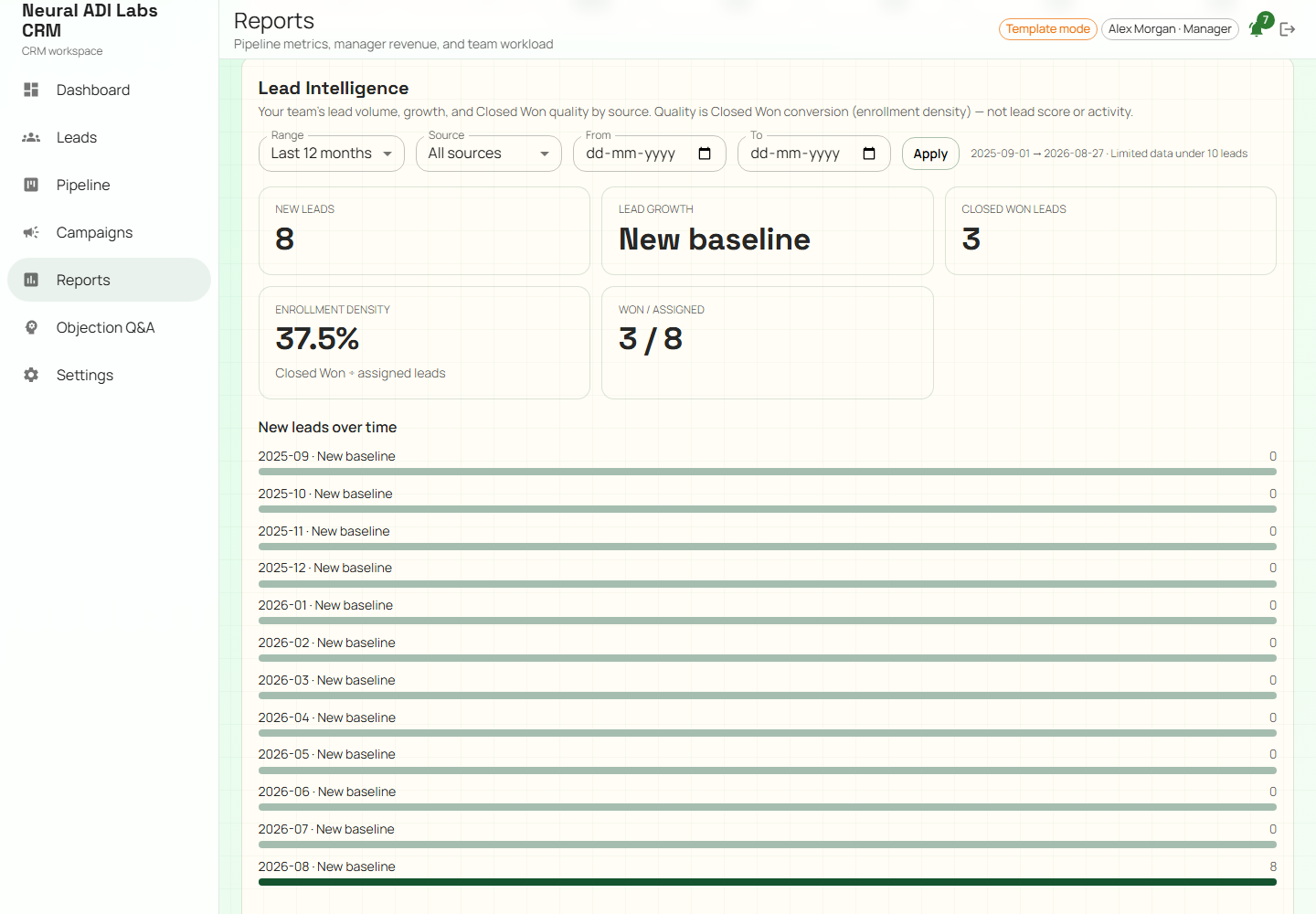The height and width of the screenshot is (914, 1316).
Task: Click the Settings gear icon
Action: (x=31, y=375)
